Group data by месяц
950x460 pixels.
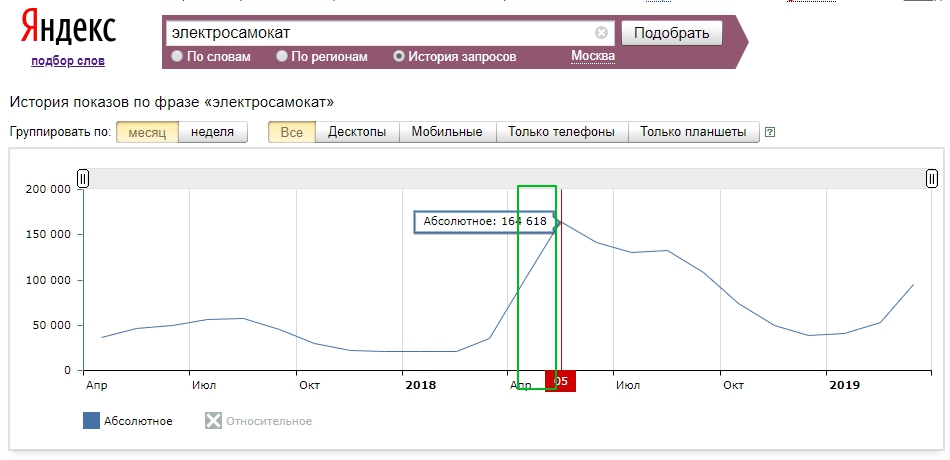pos(147,132)
